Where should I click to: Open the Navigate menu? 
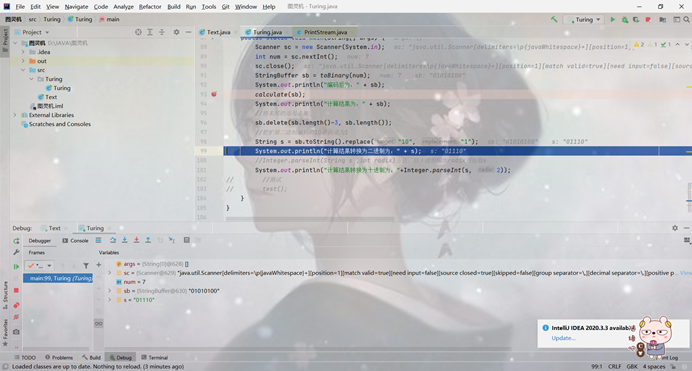[x=76, y=7]
